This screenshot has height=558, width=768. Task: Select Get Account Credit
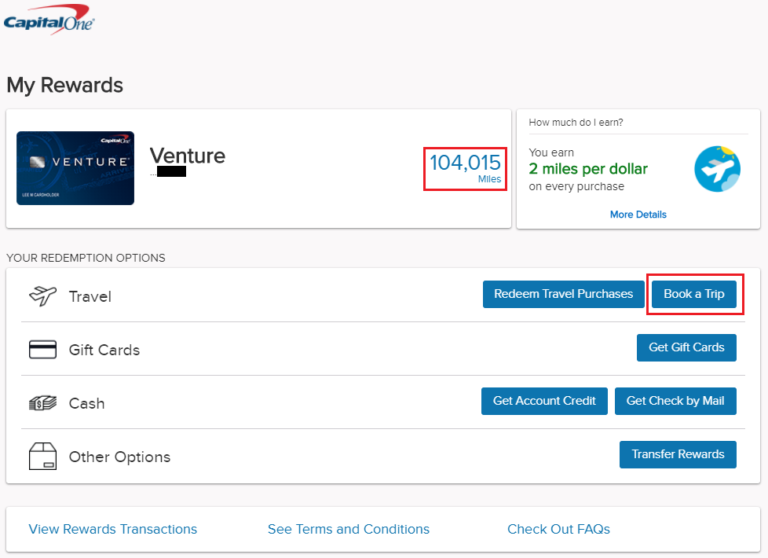click(x=544, y=401)
